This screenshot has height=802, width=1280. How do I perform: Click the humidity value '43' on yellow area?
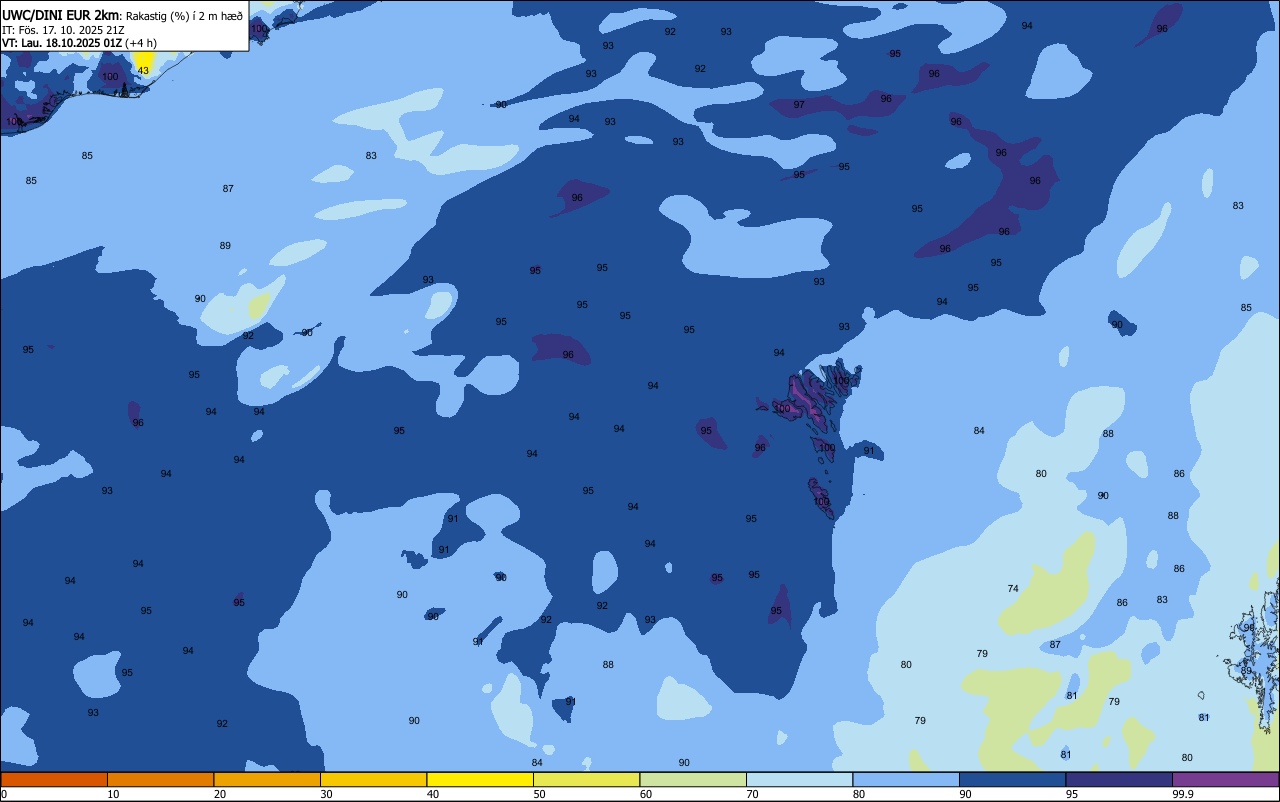143,70
